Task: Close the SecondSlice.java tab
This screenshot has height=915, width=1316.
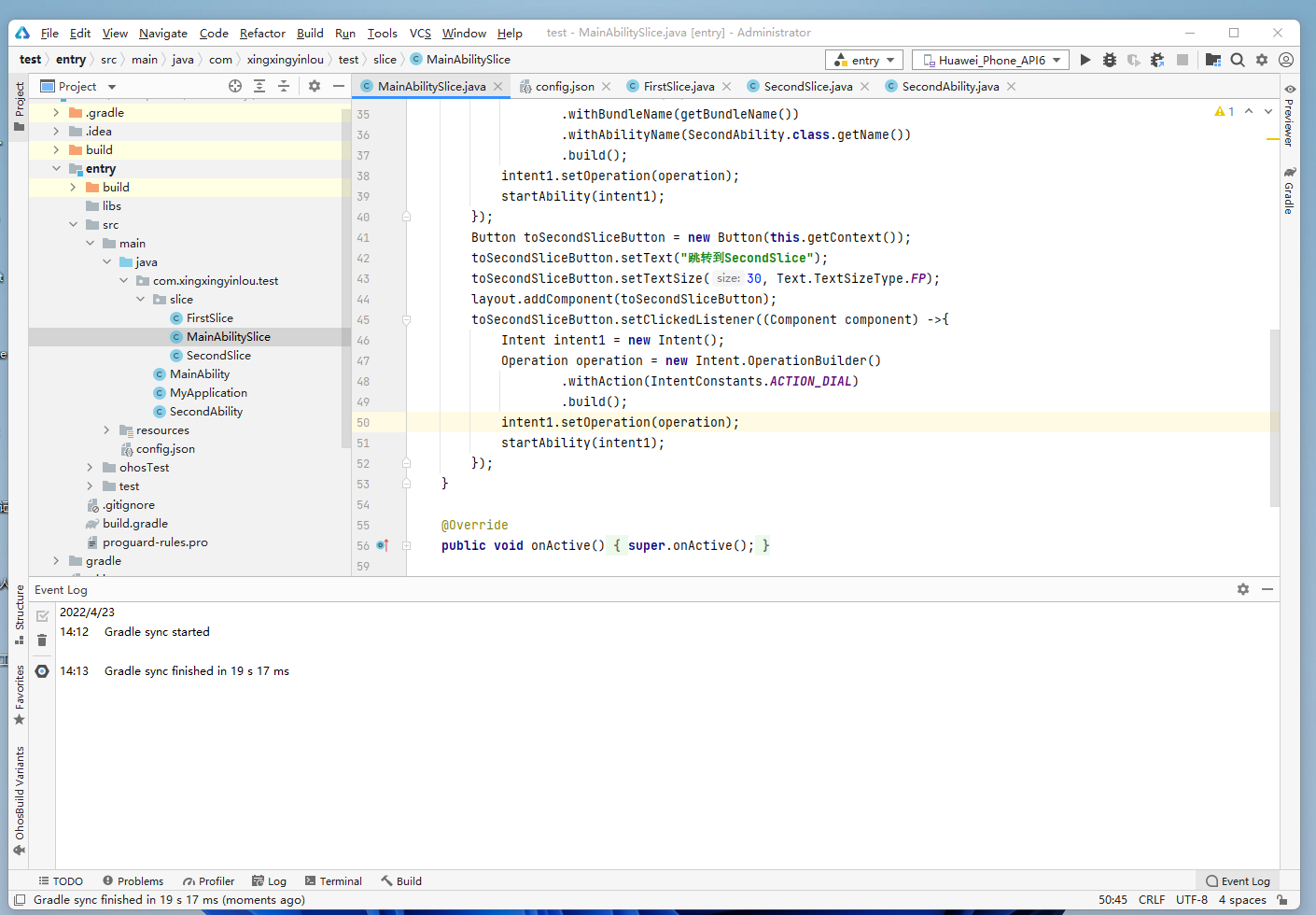Action: coord(865,86)
